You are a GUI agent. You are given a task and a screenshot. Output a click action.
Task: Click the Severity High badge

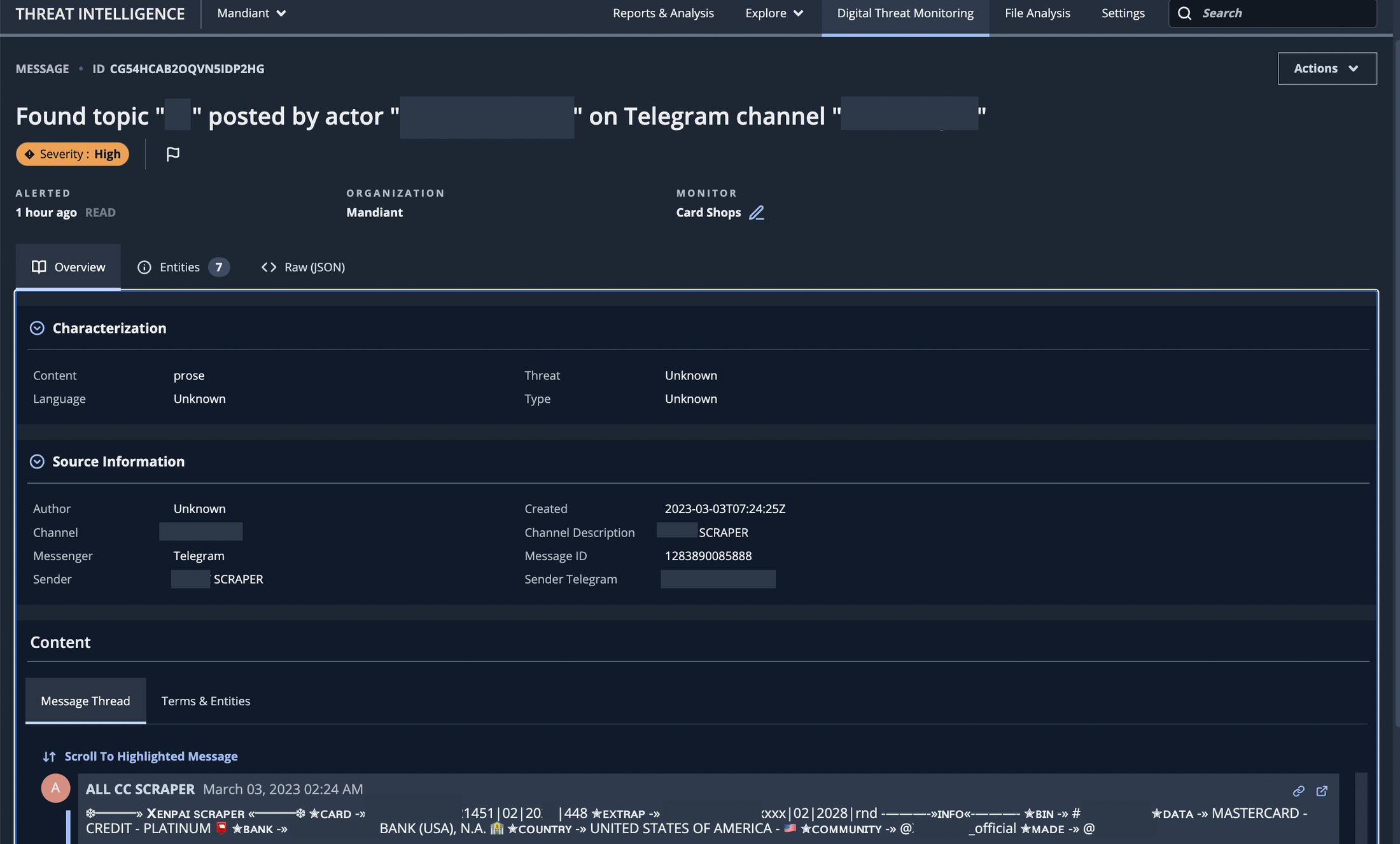pyautogui.click(x=72, y=154)
